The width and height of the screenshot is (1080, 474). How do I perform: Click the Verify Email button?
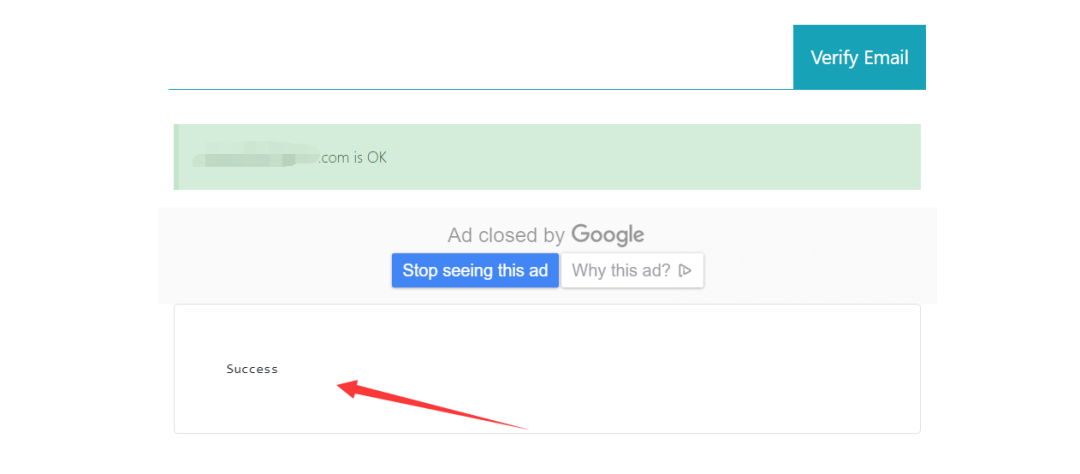[859, 57]
